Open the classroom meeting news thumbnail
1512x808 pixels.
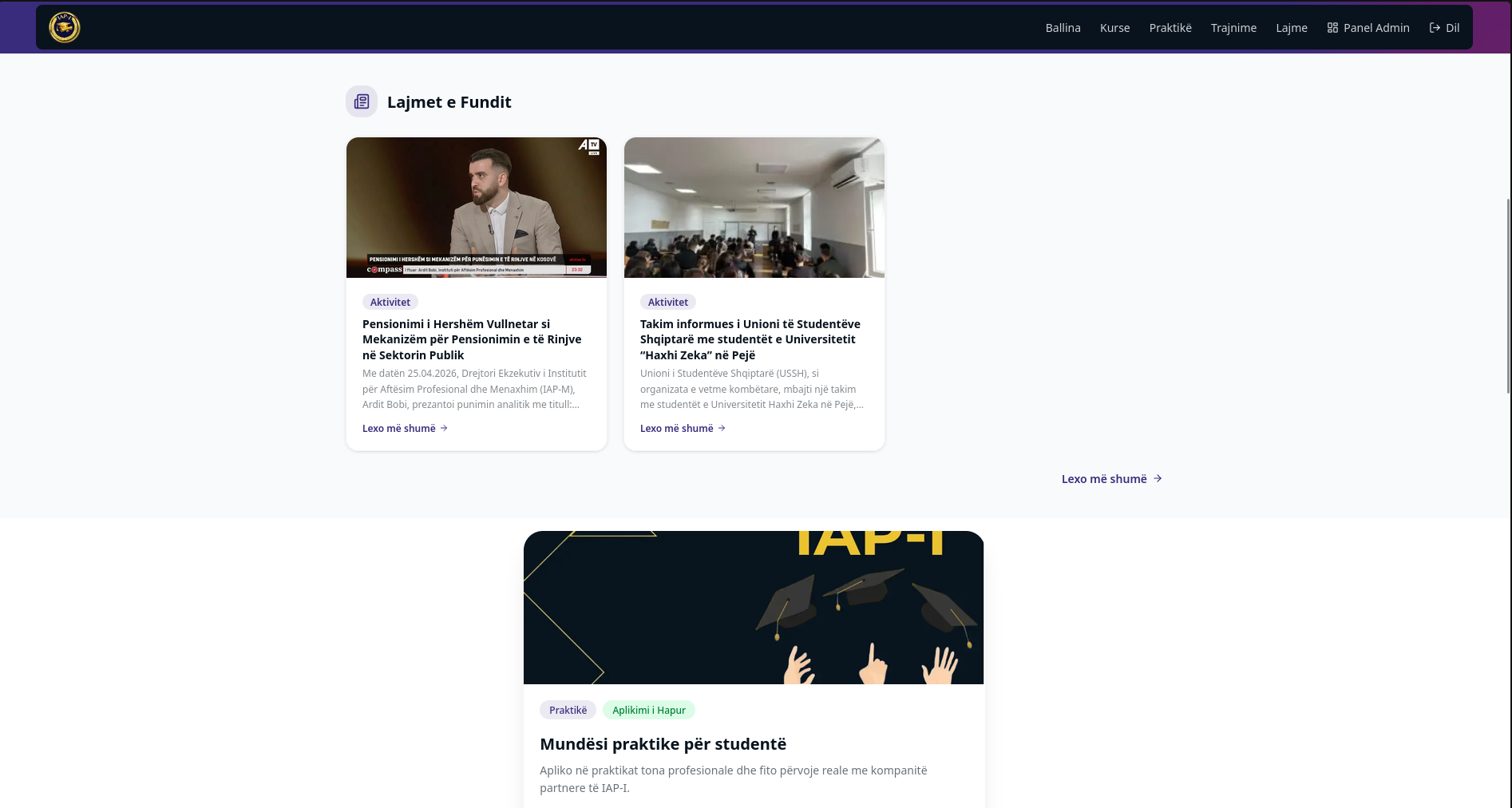754,208
